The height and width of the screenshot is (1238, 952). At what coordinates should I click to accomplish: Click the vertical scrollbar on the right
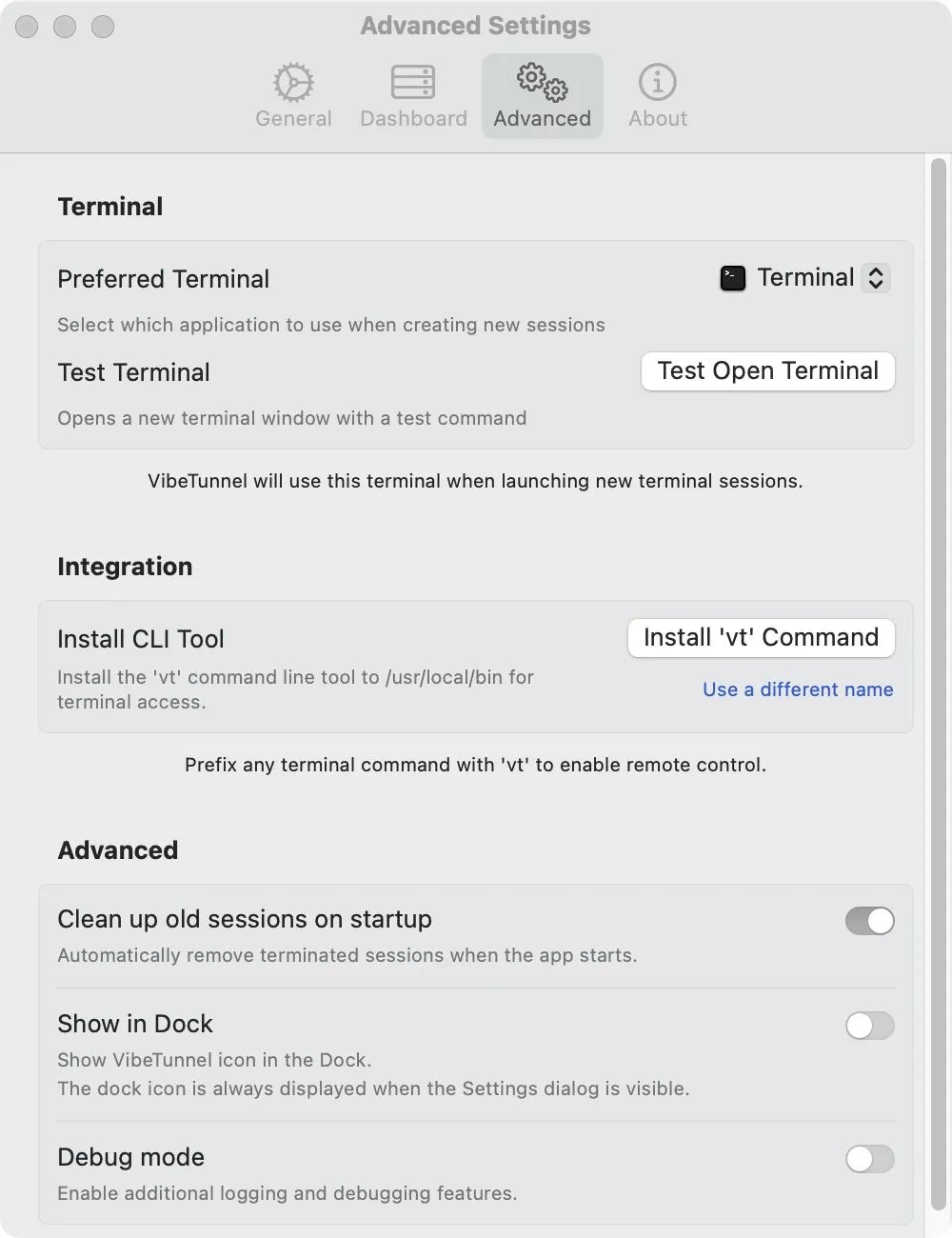pos(938,667)
